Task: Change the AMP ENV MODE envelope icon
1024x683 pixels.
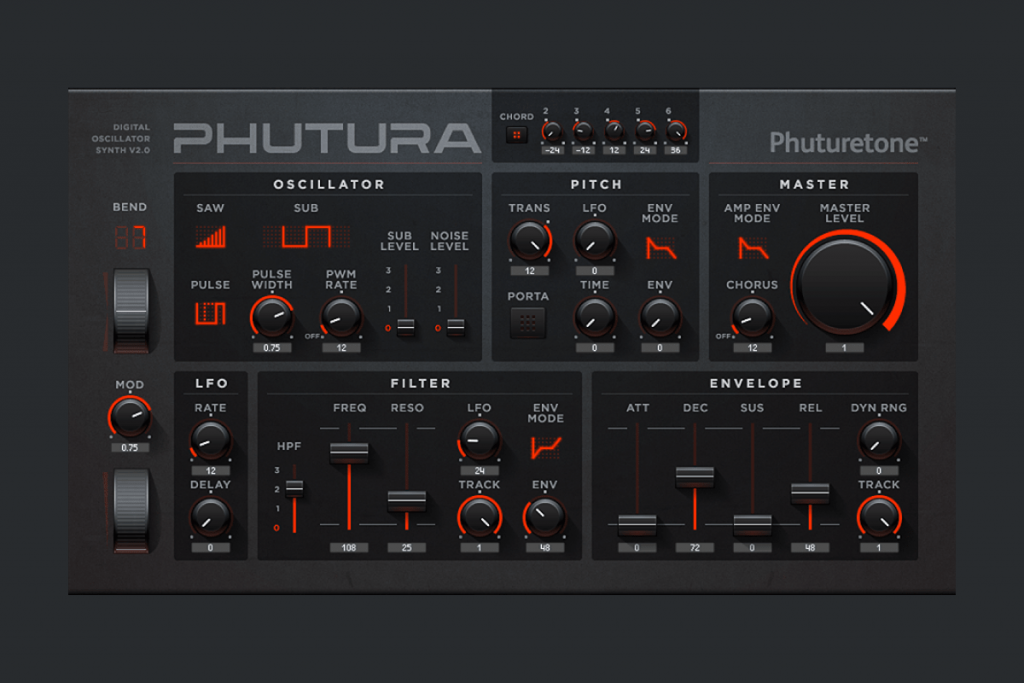Action: click(752, 248)
